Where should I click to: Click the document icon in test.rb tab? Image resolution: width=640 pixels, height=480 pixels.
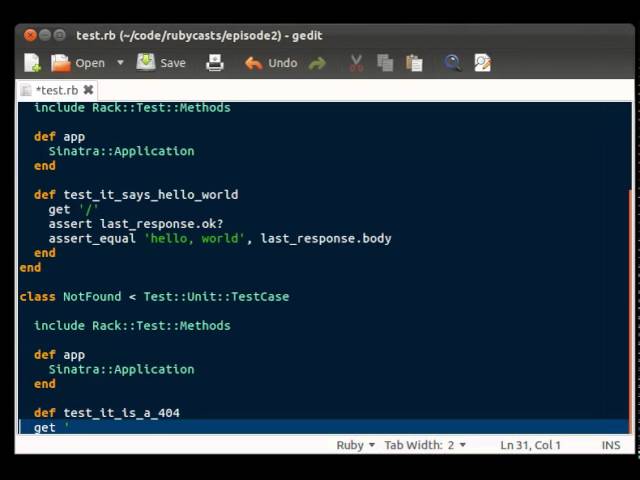[27, 90]
